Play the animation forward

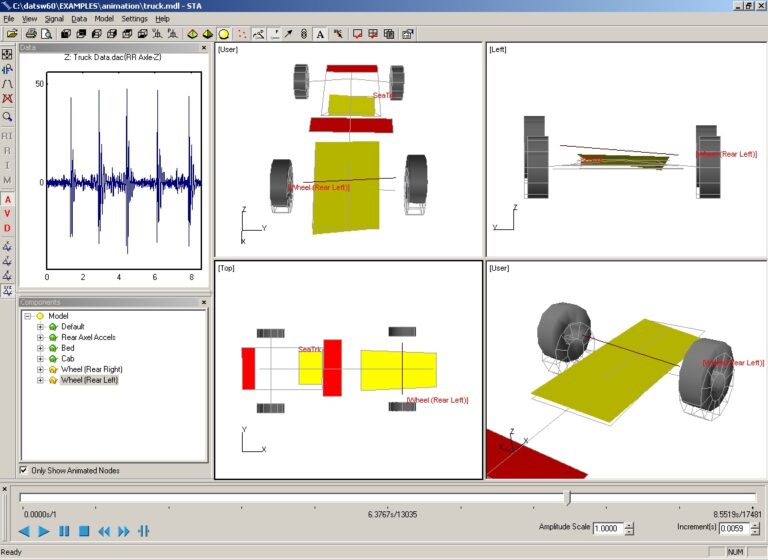coord(44,531)
